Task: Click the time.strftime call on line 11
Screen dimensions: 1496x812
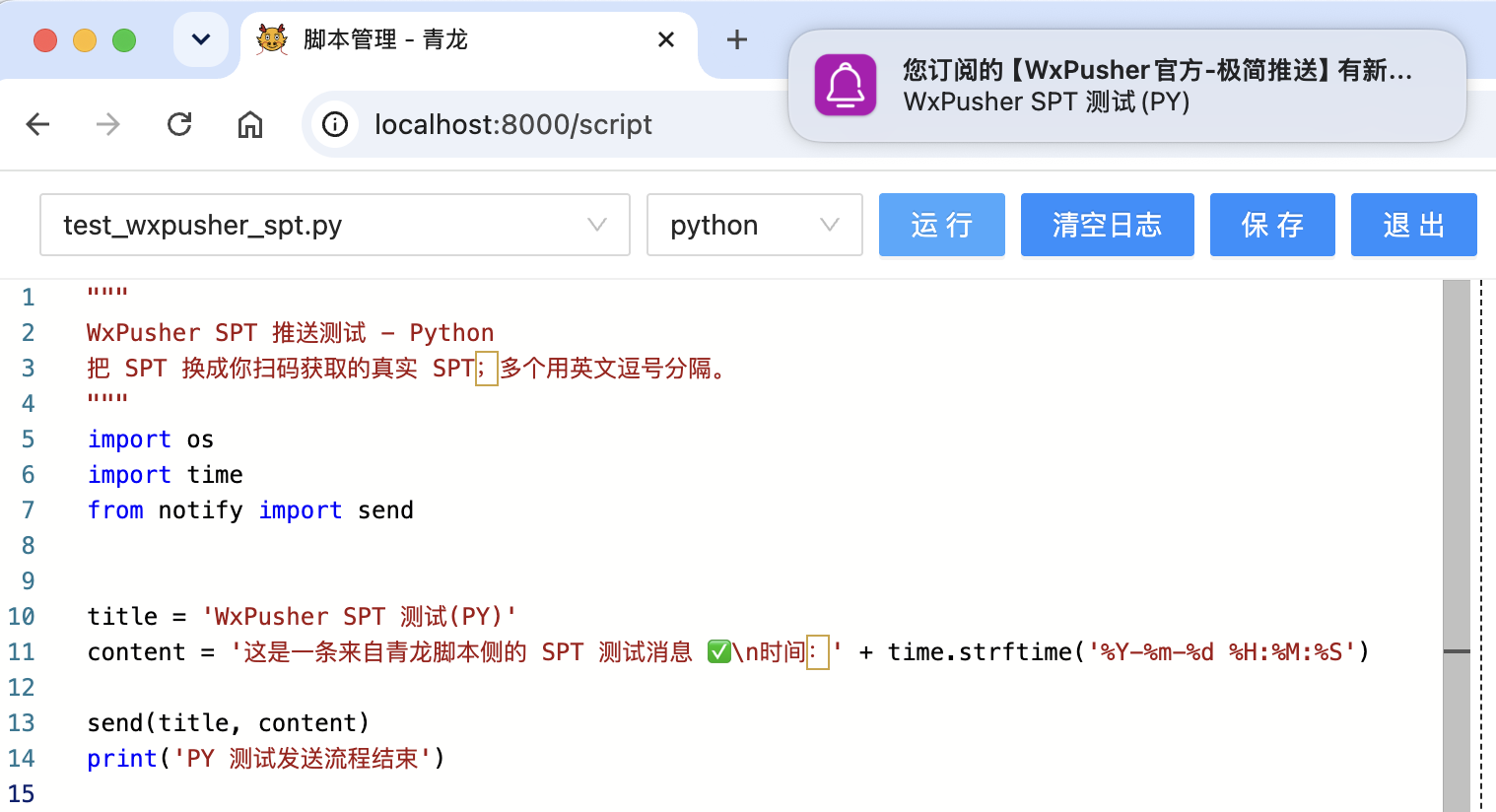Action: coord(1128,652)
